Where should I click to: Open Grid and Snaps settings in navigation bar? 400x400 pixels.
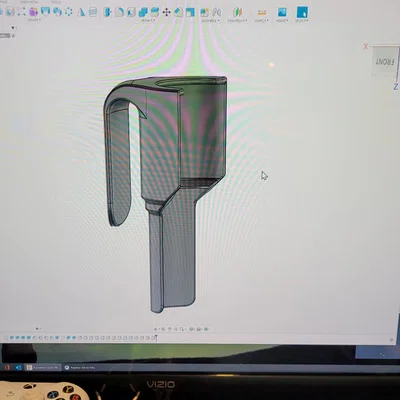tap(199, 329)
